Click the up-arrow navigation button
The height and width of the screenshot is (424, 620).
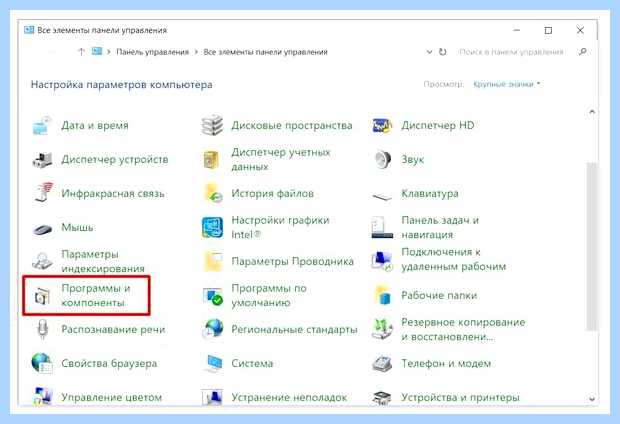tap(81, 52)
